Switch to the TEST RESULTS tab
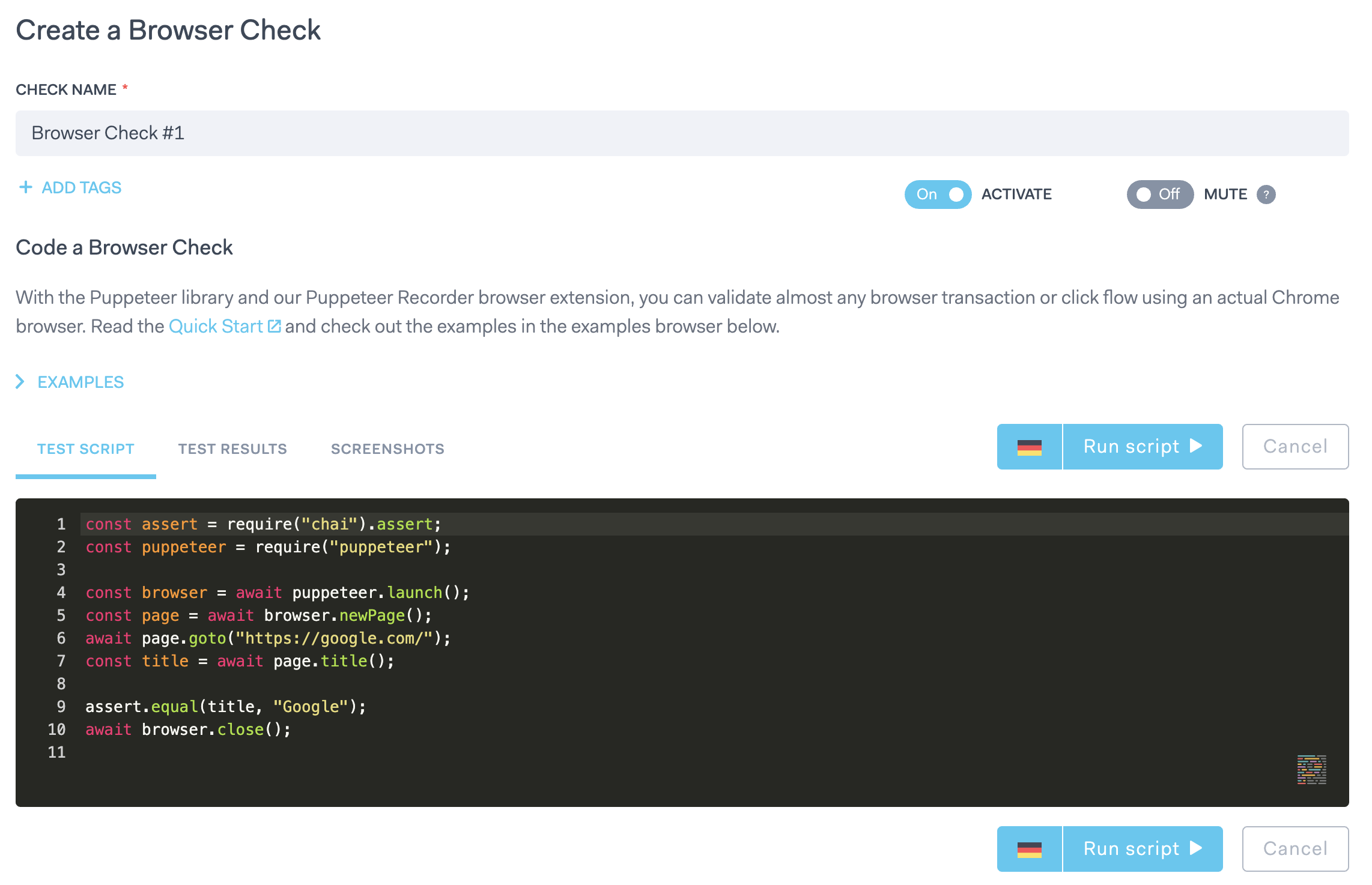 coord(232,448)
